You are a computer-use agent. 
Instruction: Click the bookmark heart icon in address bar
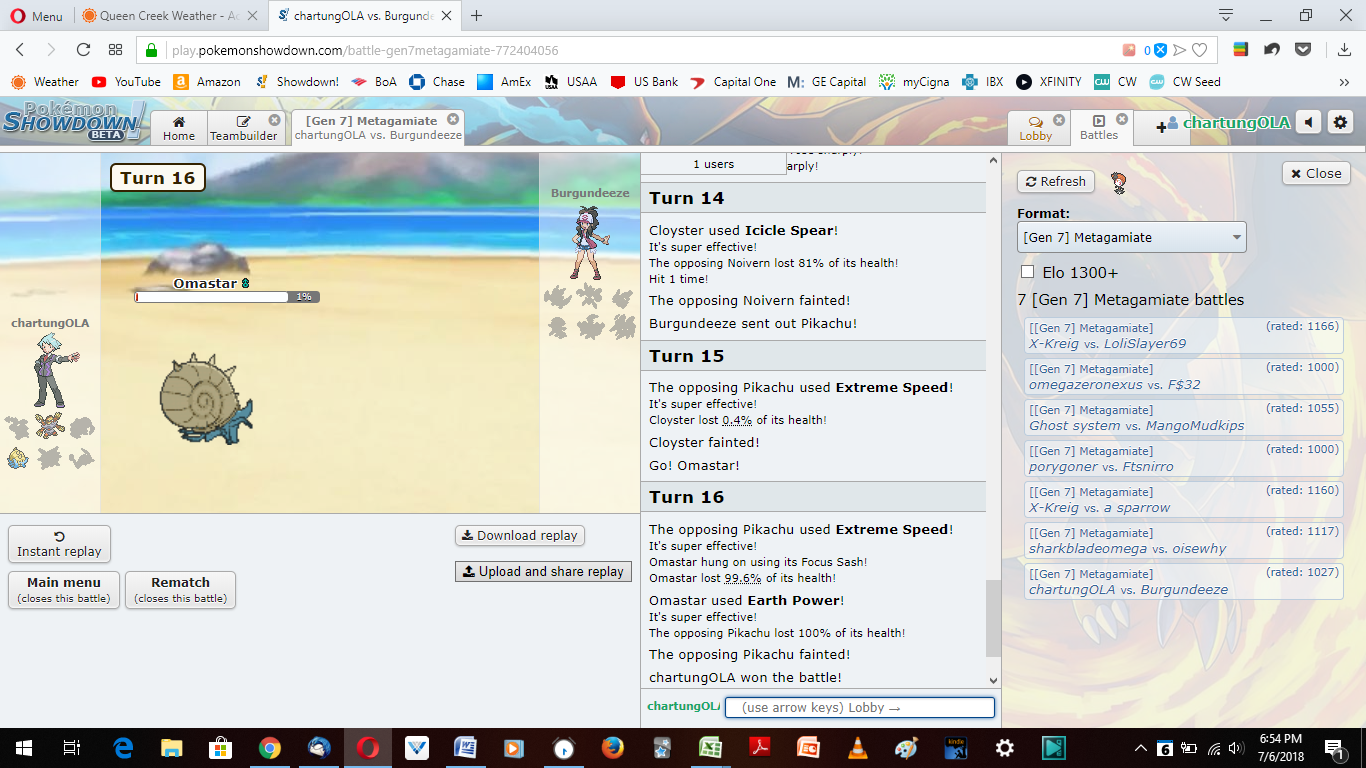(x=1199, y=50)
